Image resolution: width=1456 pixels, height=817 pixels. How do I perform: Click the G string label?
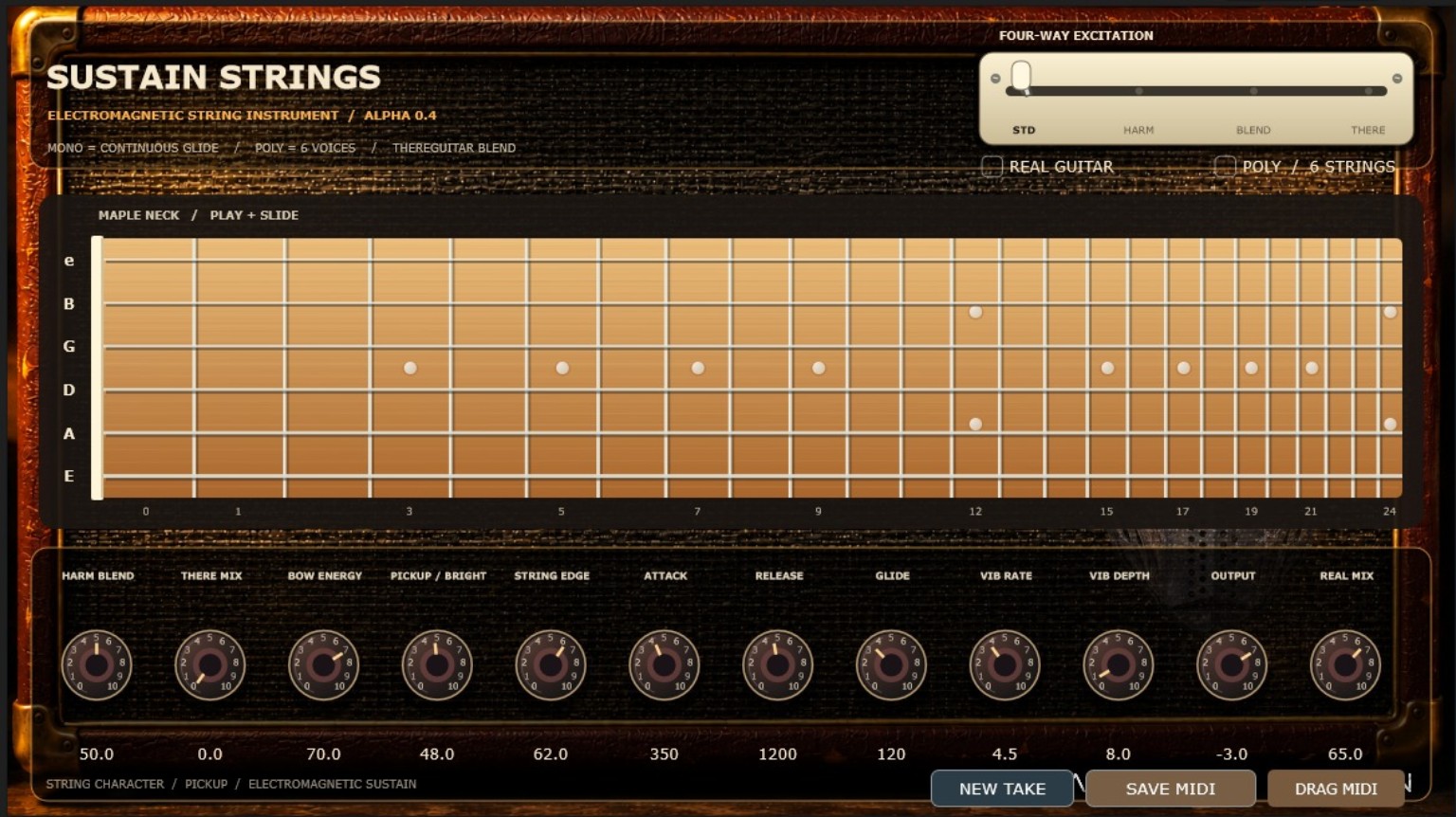coord(69,347)
